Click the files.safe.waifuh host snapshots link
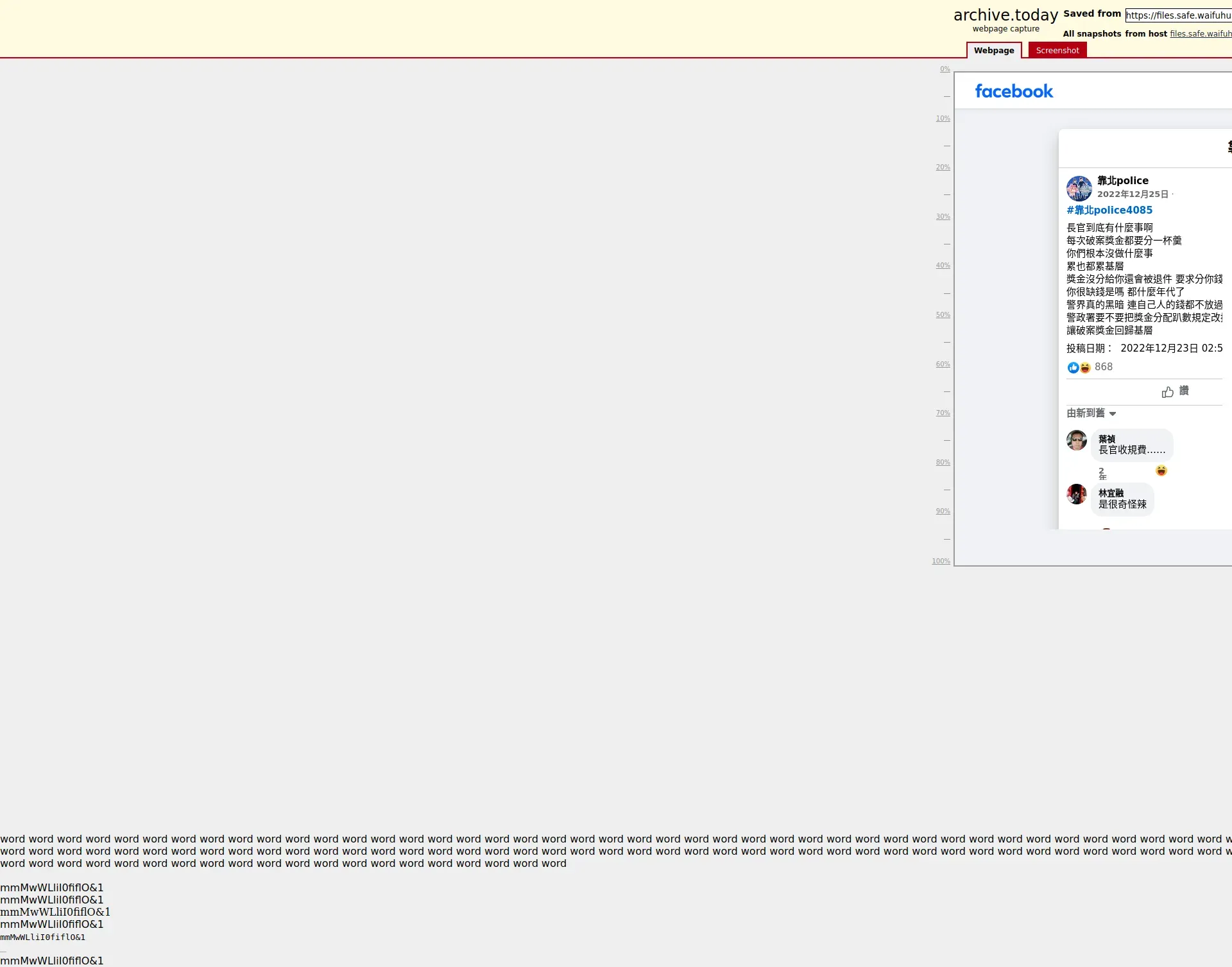This screenshot has width=1232, height=967. [1200, 34]
